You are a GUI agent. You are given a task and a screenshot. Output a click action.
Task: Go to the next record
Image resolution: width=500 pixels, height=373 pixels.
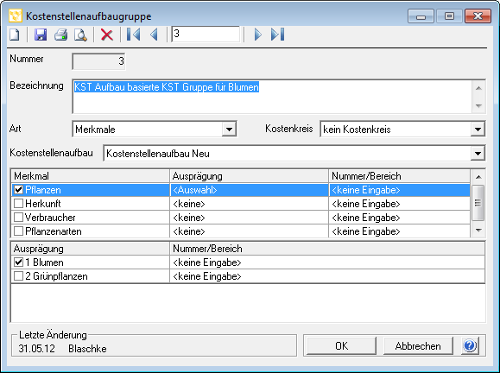pos(258,35)
